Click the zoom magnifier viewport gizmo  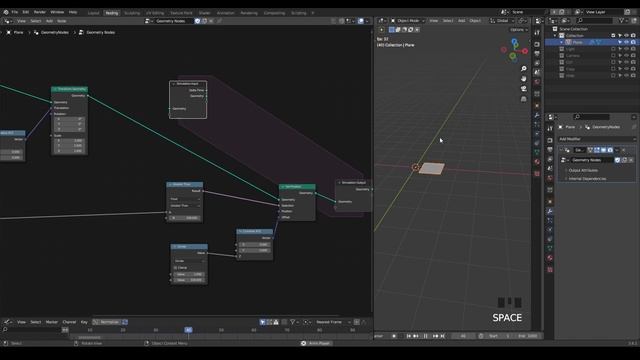point(524,69)
